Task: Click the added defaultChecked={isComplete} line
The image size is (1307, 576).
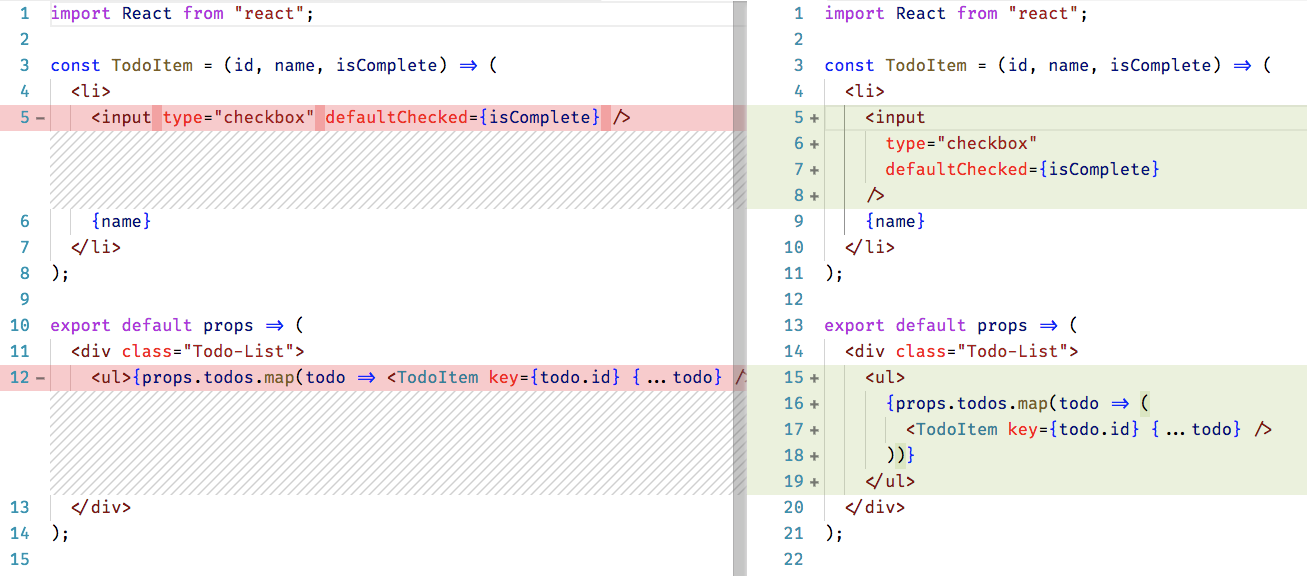Action: click(1022, 170)
